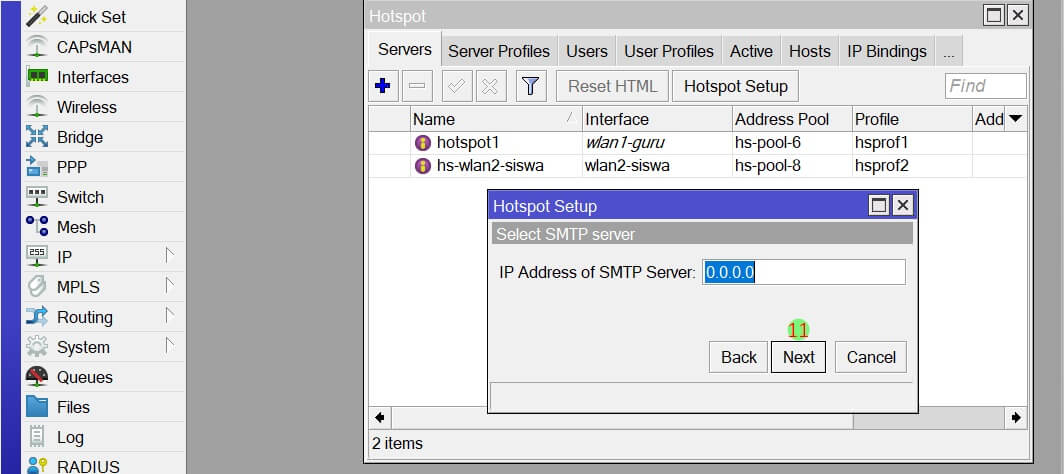
Task: Select the Bridge sidebar item
Action: 79,137
